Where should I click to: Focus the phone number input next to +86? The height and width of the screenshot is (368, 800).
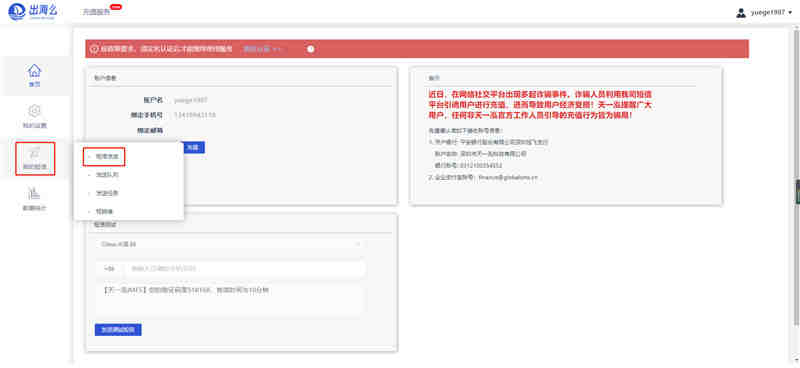(246, 268)
